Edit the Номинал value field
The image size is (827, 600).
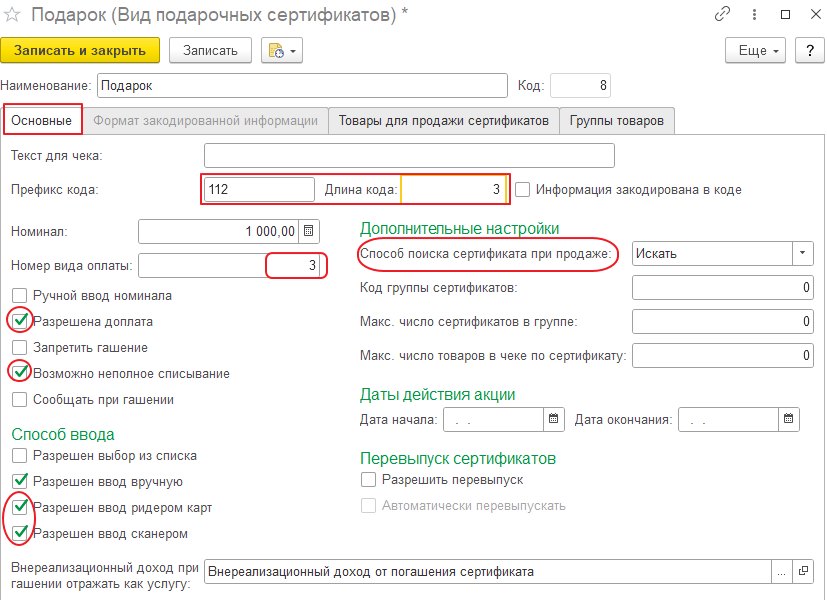click(218, 231)
